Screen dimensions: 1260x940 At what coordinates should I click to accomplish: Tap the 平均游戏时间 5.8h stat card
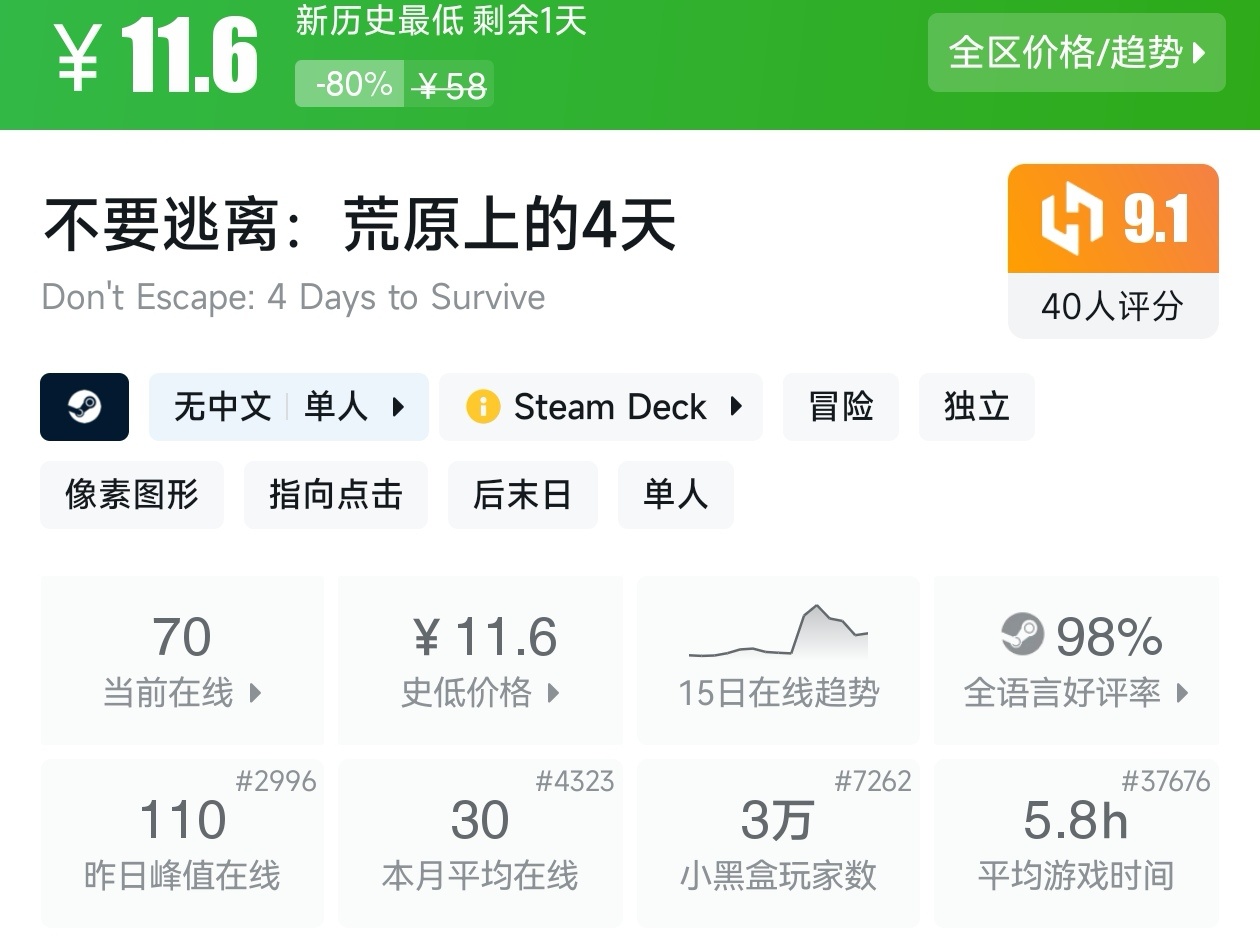(x=1076, y=843)
